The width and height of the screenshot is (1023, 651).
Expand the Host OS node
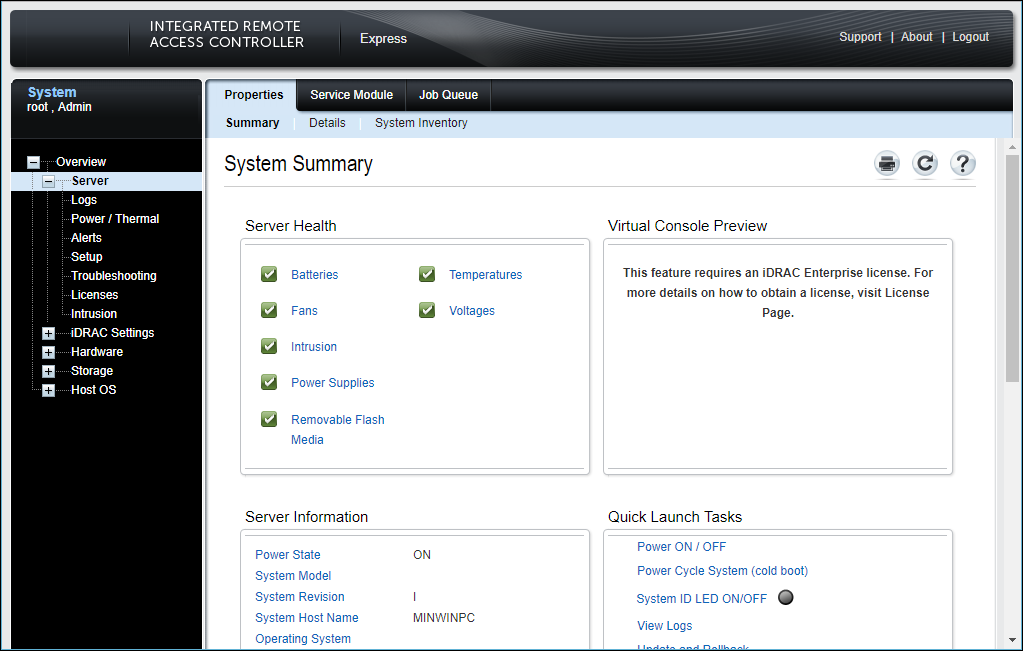pyautogui.click(x=48, y=390)
